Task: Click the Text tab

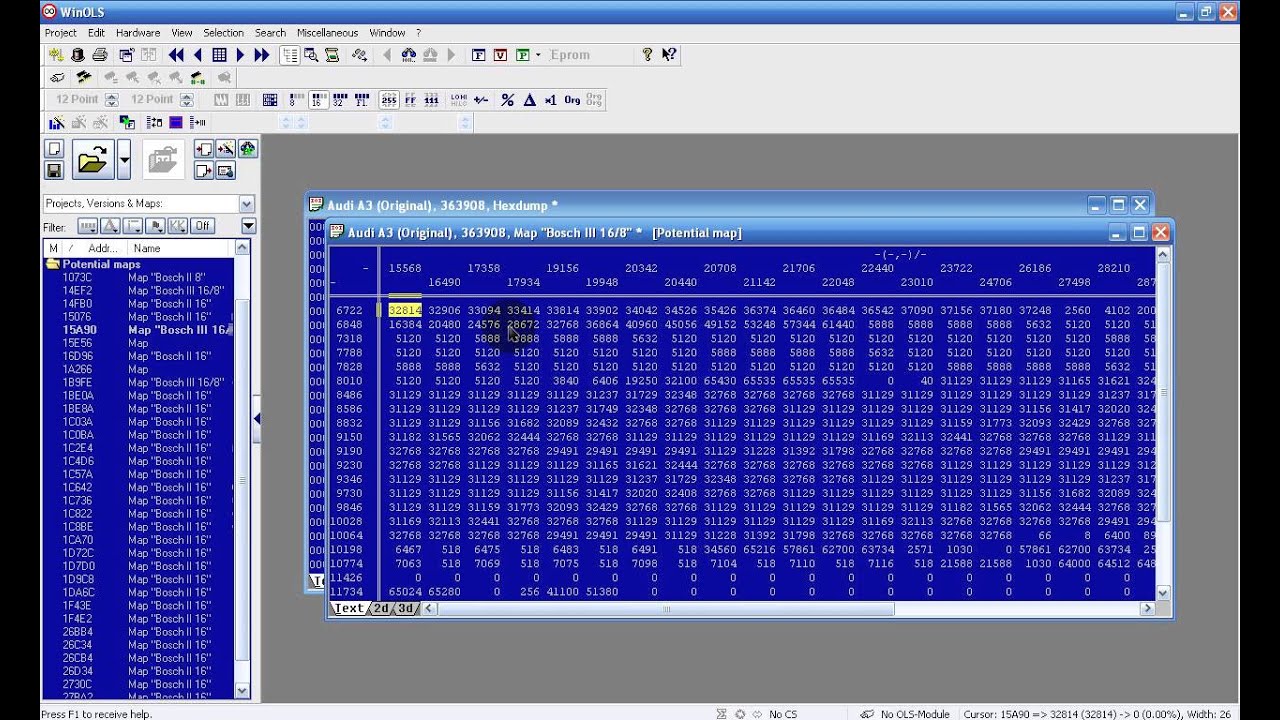Action: (x=349, y=608)
